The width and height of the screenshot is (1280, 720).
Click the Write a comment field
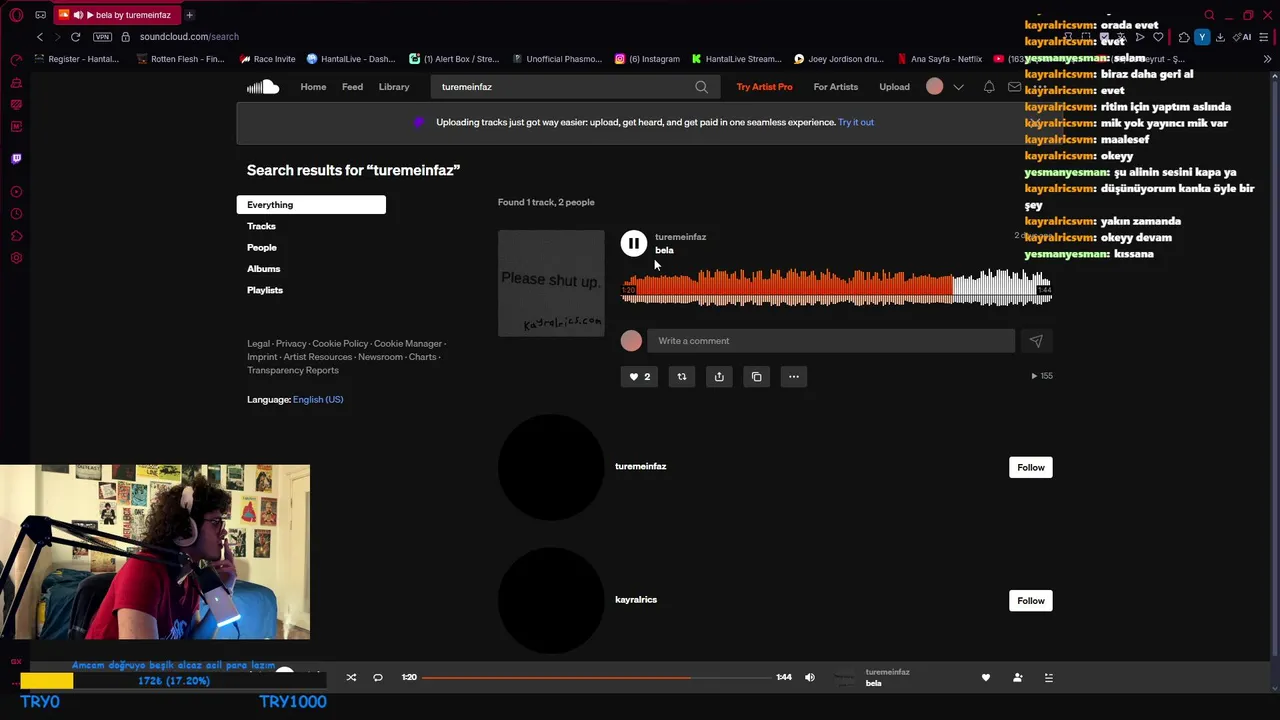point(831,341)
